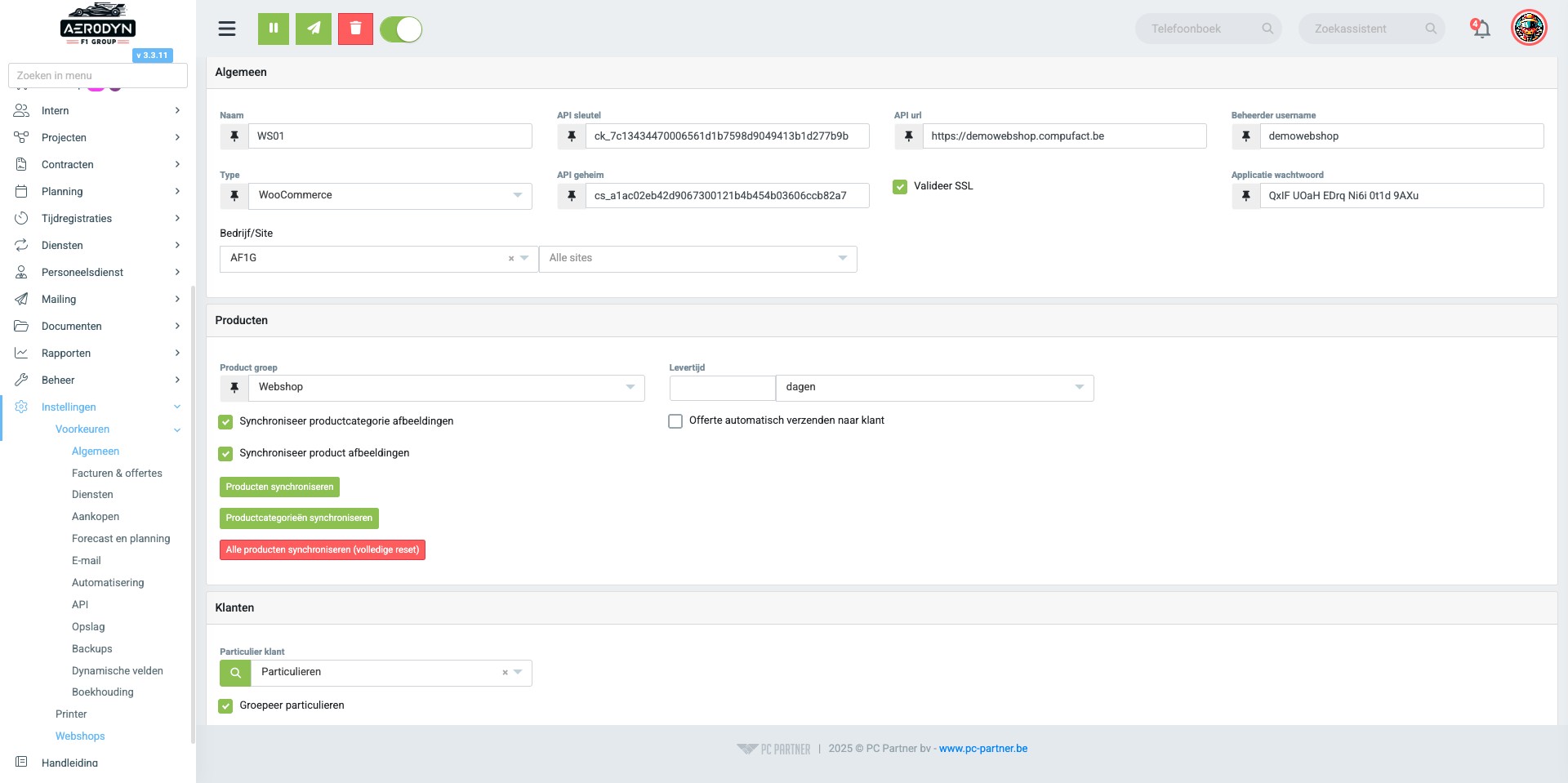Toggle the green active switch
The height and width of the screenshot is (783, 1568).
pyautogui.click(x=401, y=29)
